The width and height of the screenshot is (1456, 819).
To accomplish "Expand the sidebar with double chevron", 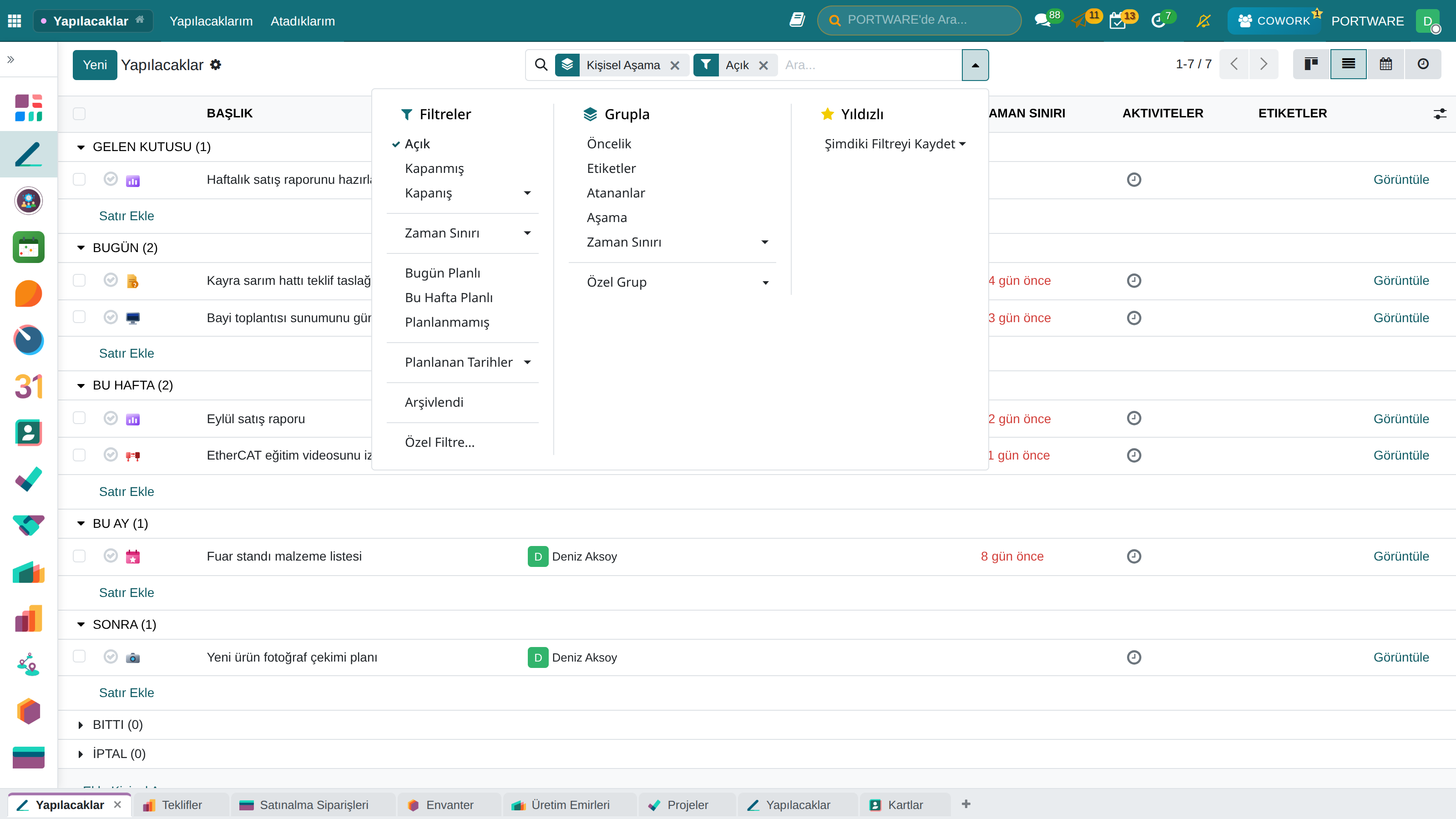I will click(x=11, y=59).
